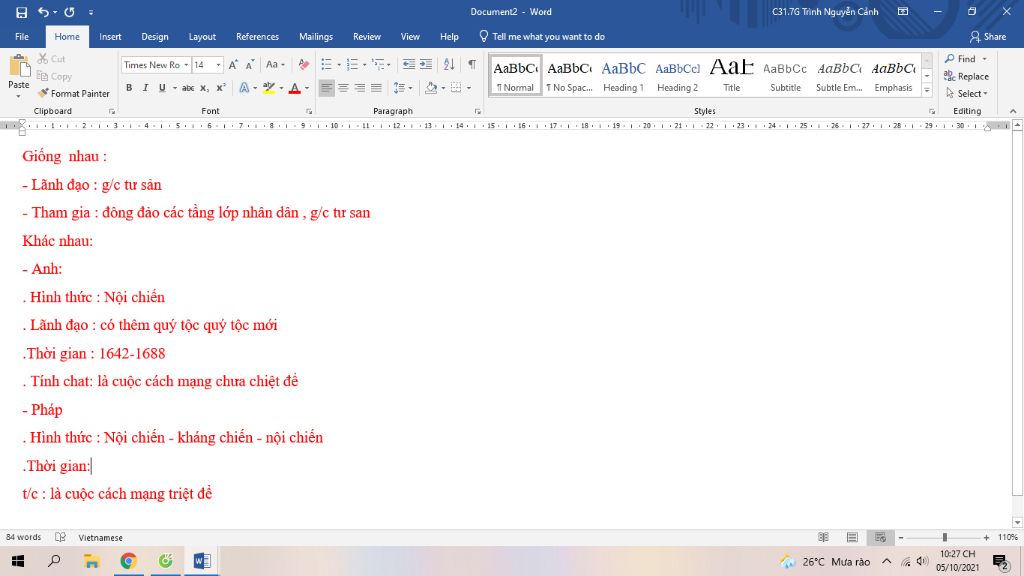Increase font size with grow button
Viewport: 1024px width, 576px height.
pyautogui.click(x=233, y=65)
